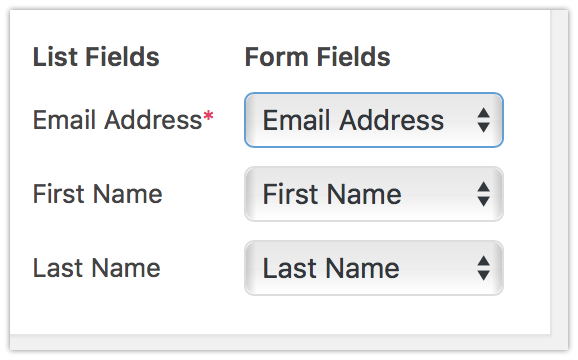Click up arrow in First Name select

483,187
